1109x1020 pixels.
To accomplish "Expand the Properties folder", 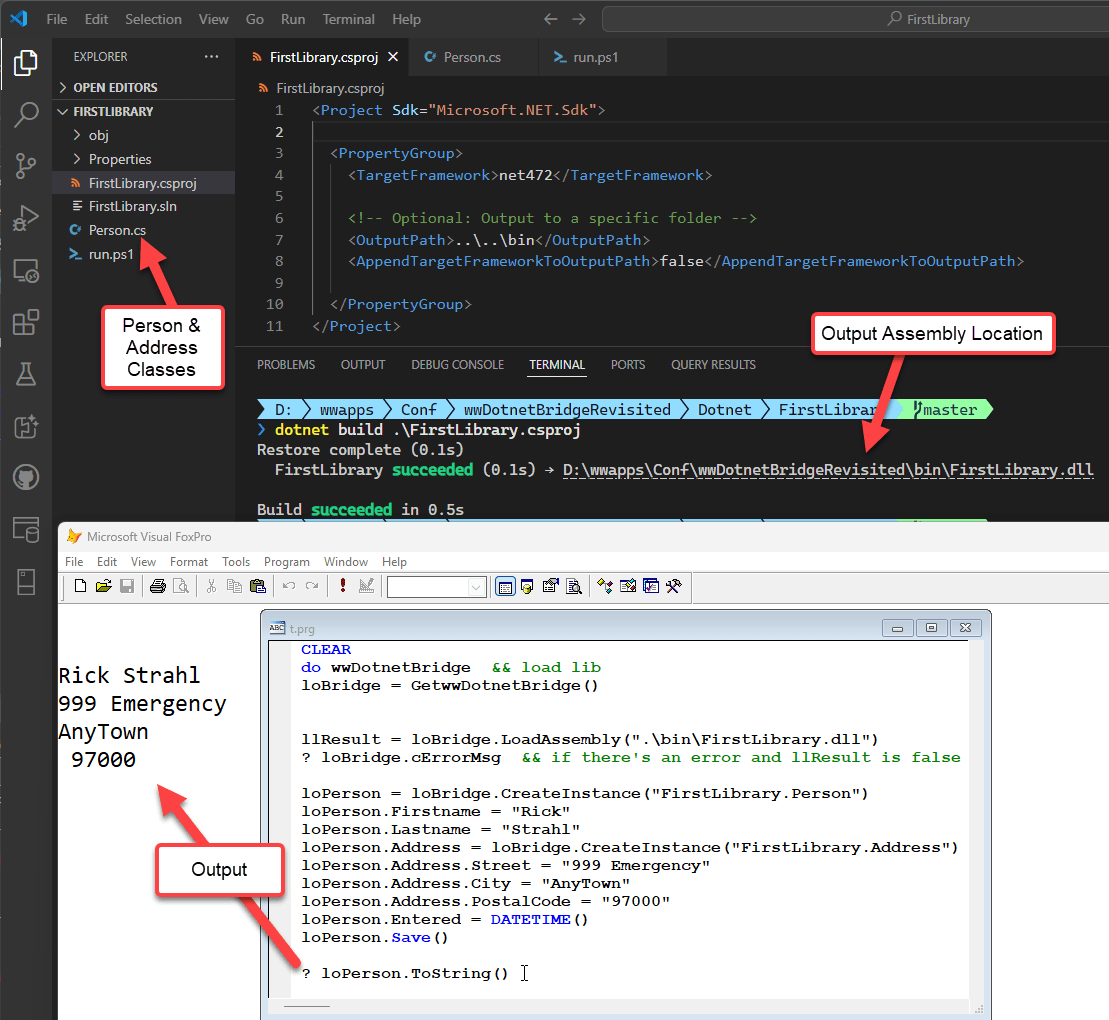I will 119,159.
